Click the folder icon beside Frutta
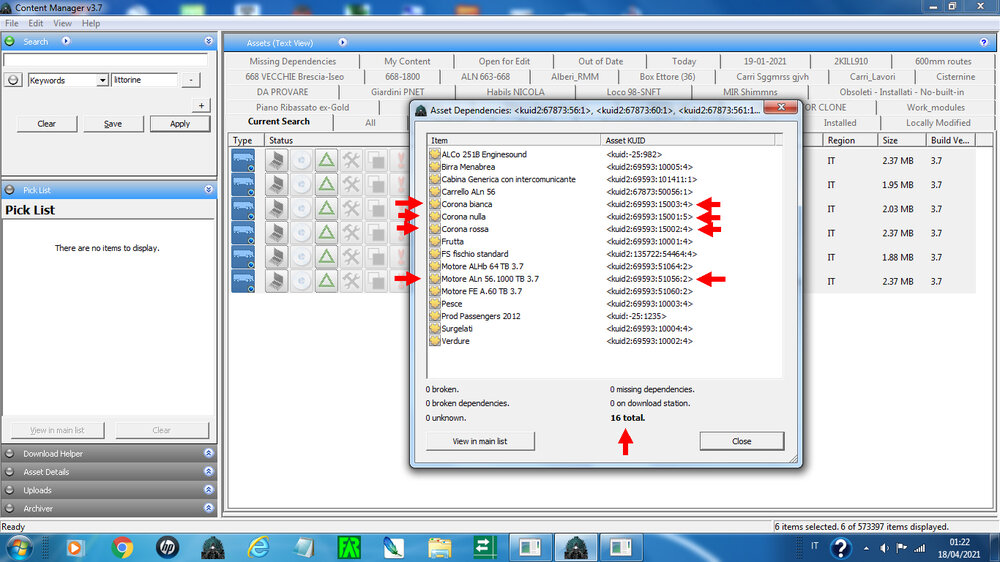Image resolution: width=1000 pixels, height=562 pixels. (434, 242)
